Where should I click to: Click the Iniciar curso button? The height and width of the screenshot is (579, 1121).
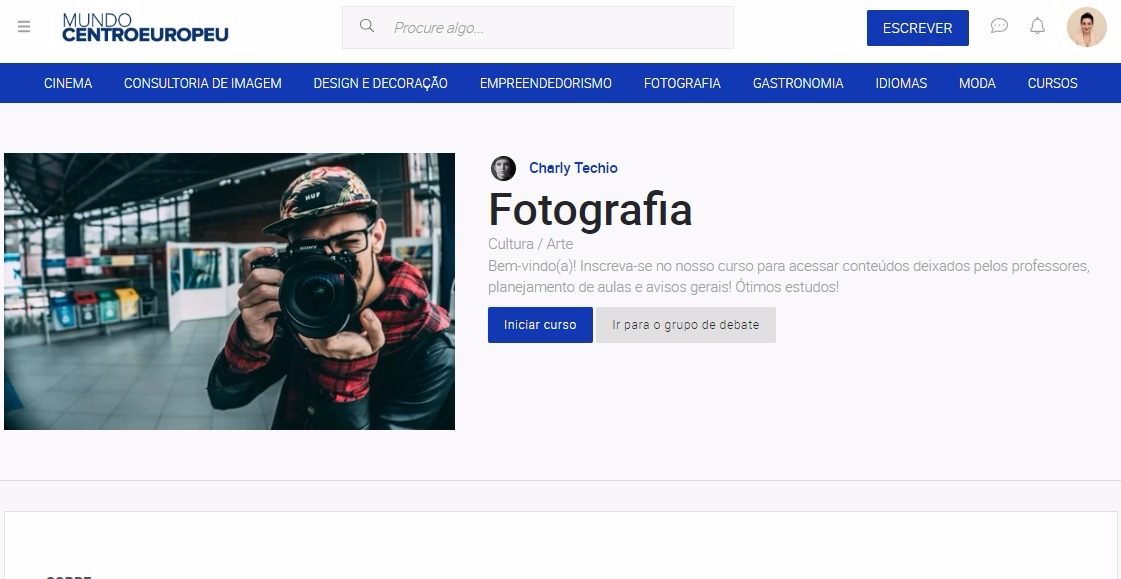pos(540,325)
